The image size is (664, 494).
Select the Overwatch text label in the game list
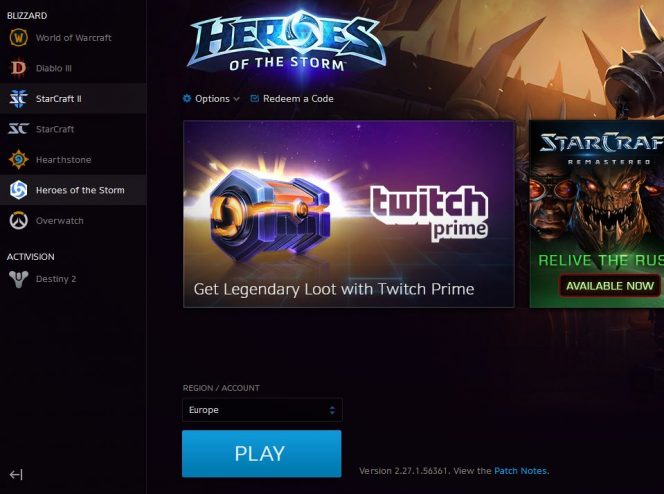[x=60, y=221]
